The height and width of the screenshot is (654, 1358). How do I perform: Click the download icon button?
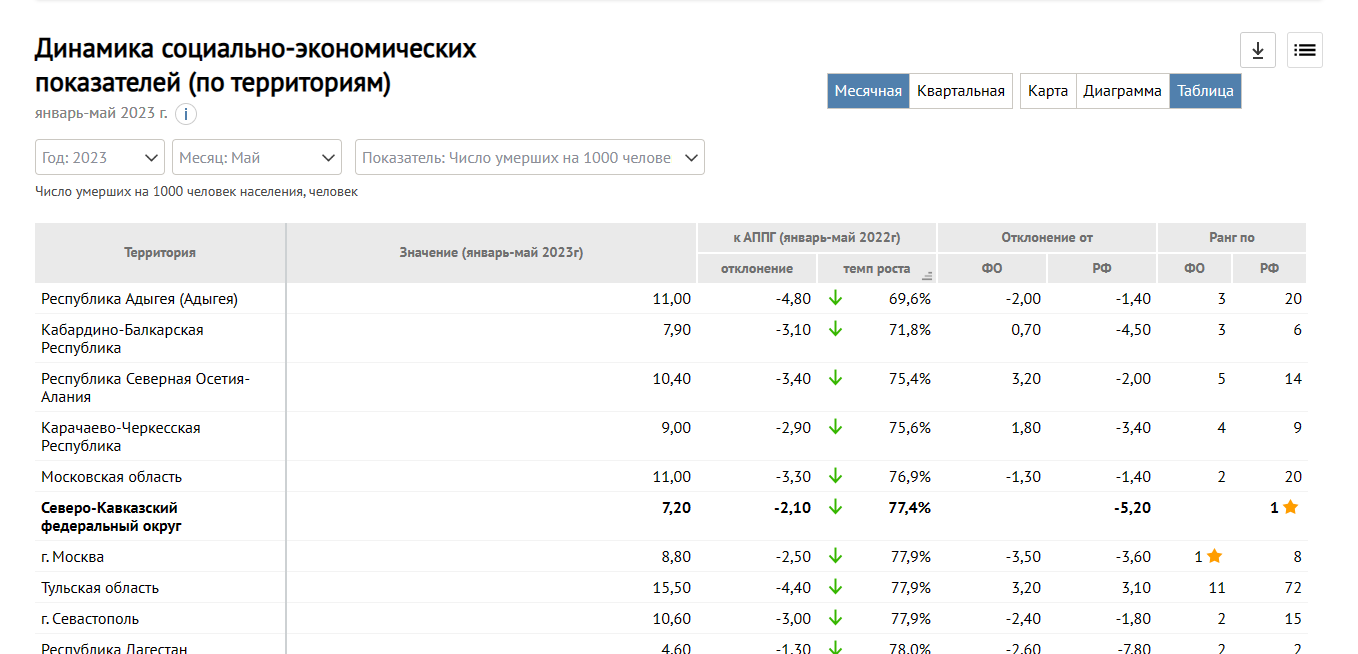(1257, 50)
